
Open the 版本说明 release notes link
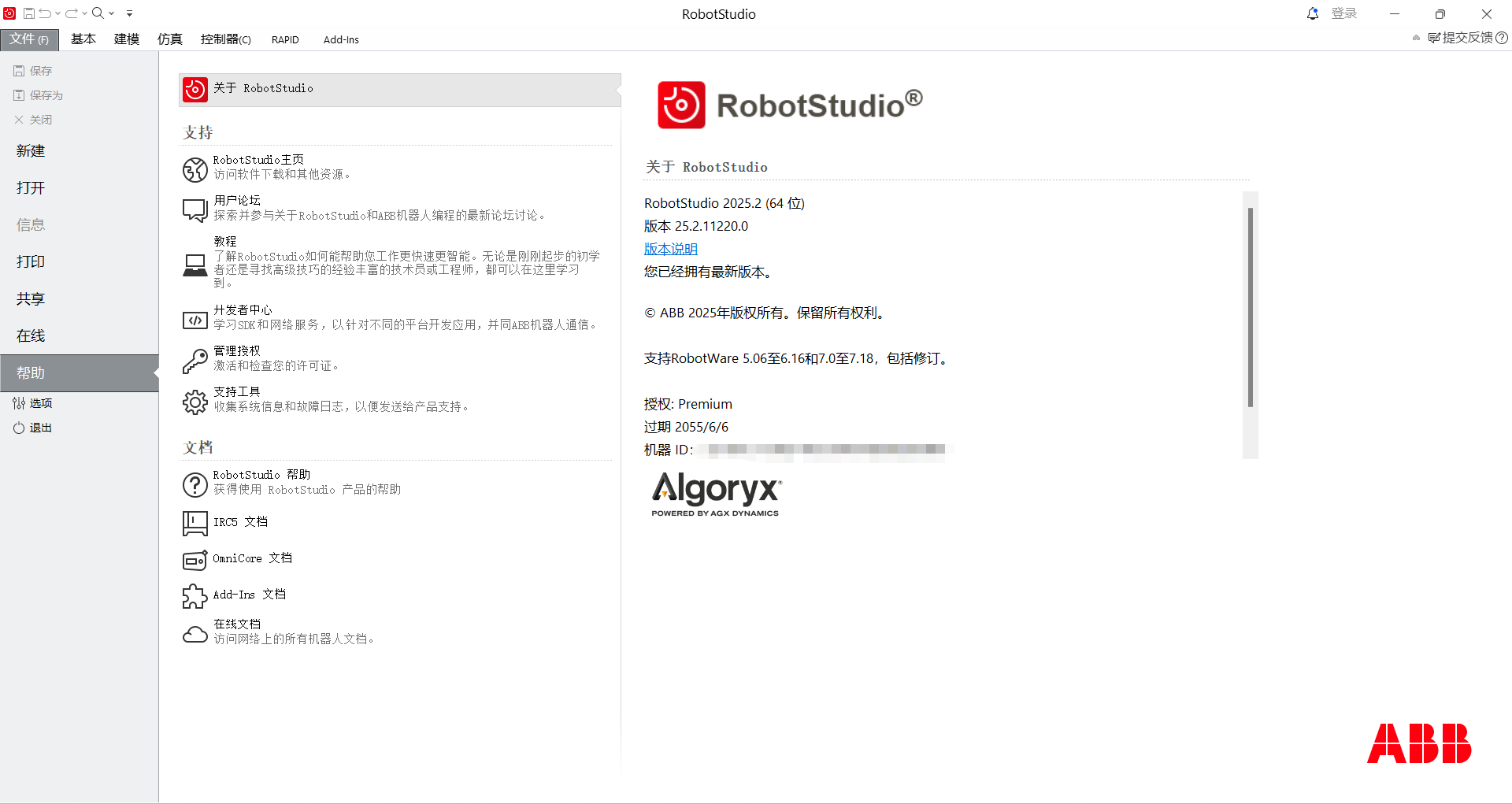coord(670,248)
